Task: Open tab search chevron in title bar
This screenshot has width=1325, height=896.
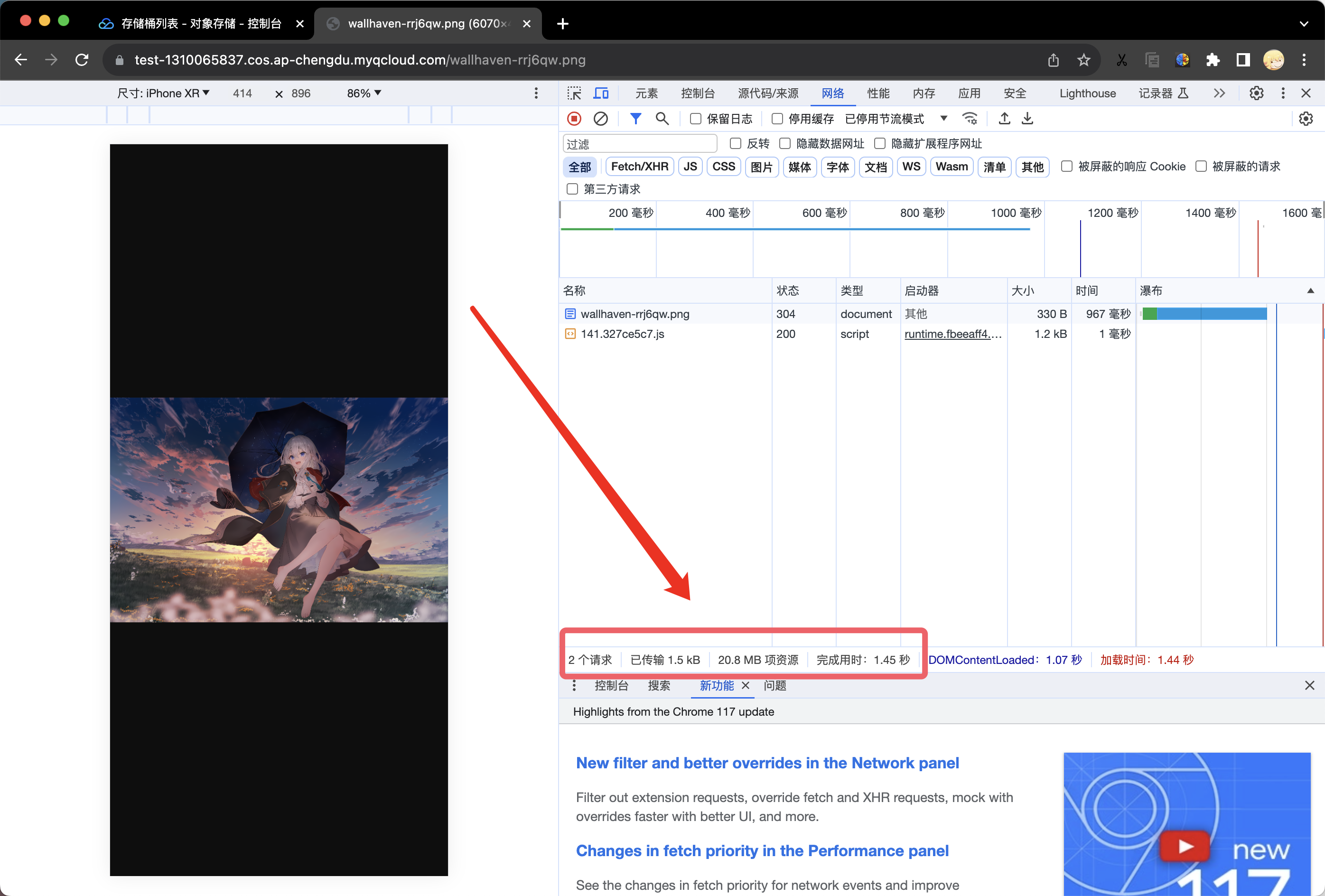Action: pos(1304,23)
